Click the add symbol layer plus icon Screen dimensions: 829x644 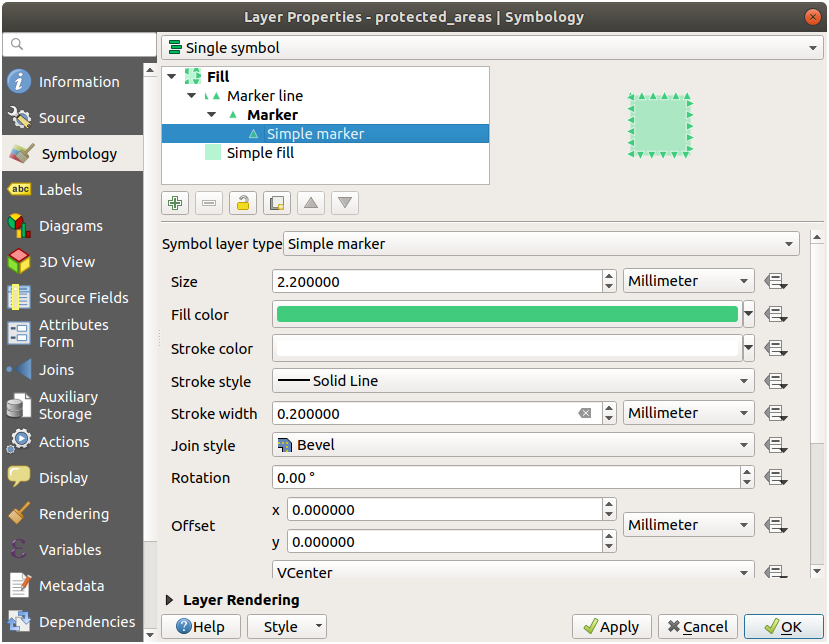(x=175, y=203)
